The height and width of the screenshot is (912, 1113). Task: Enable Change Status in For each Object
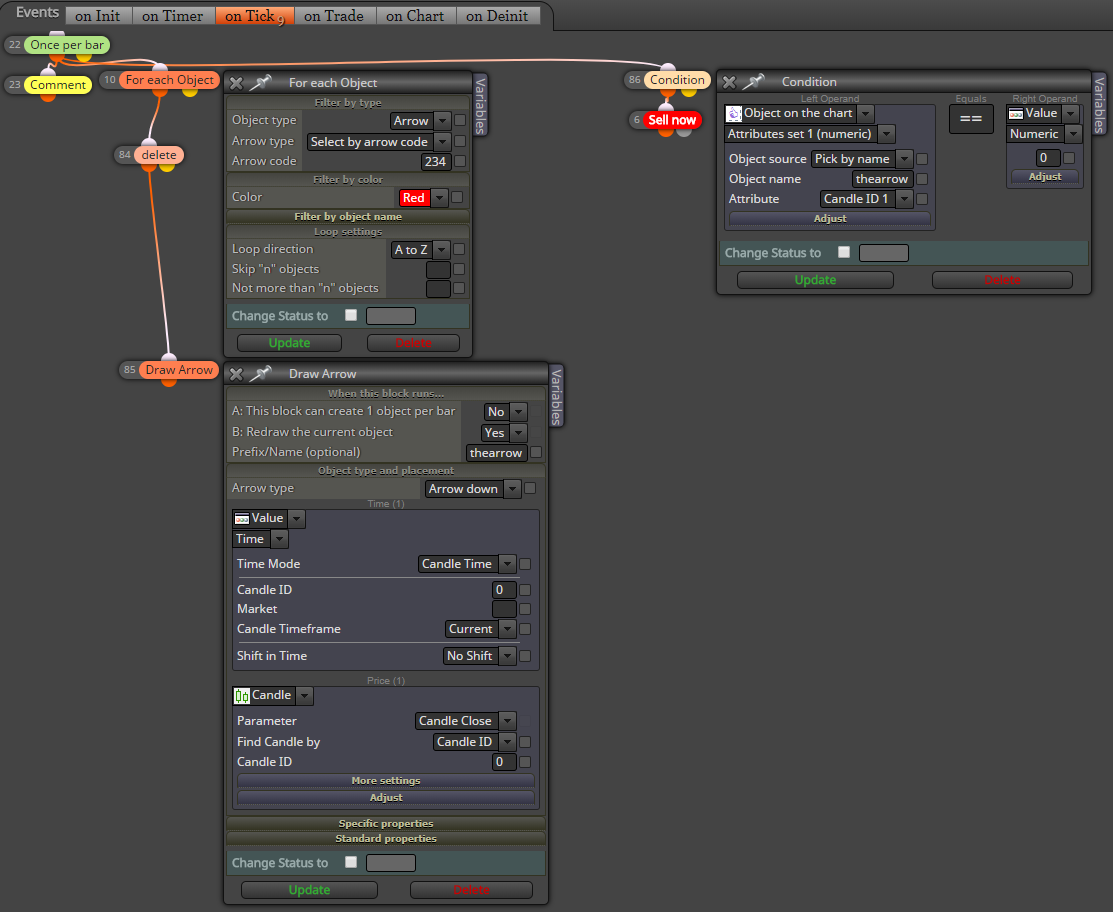tap(351, 315)
